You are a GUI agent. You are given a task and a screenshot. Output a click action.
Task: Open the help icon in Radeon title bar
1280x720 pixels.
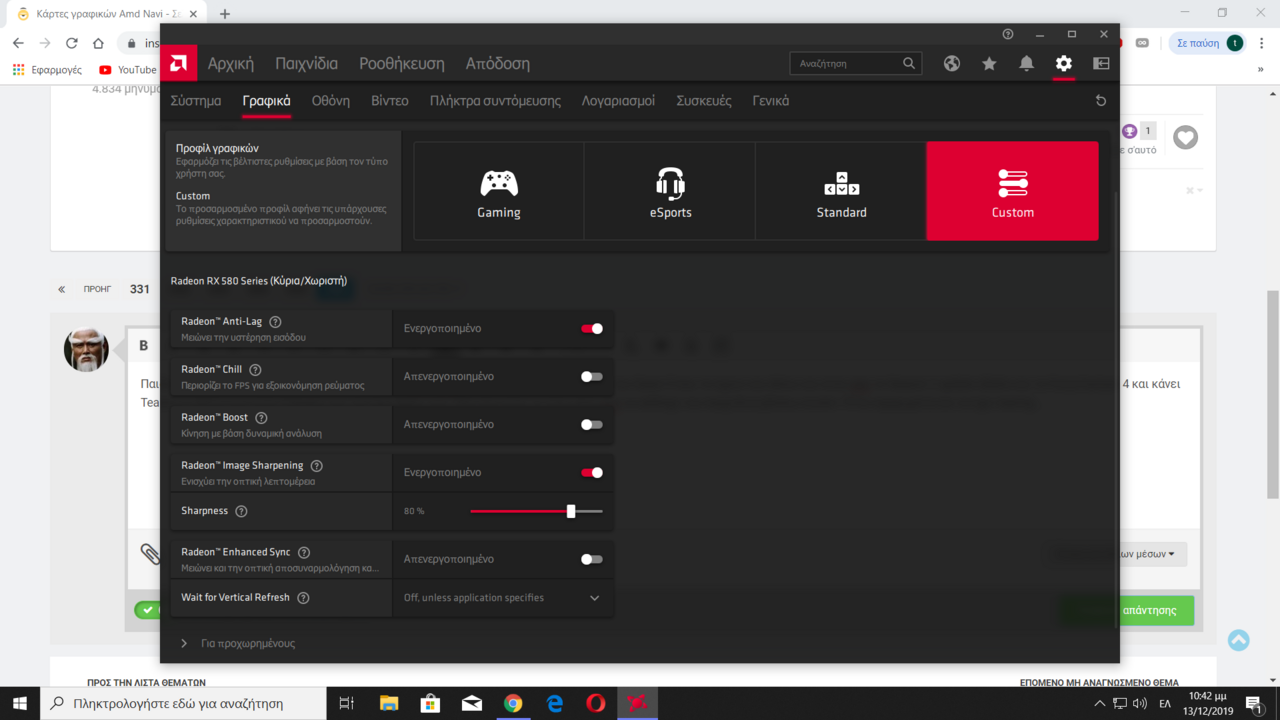1008,34
